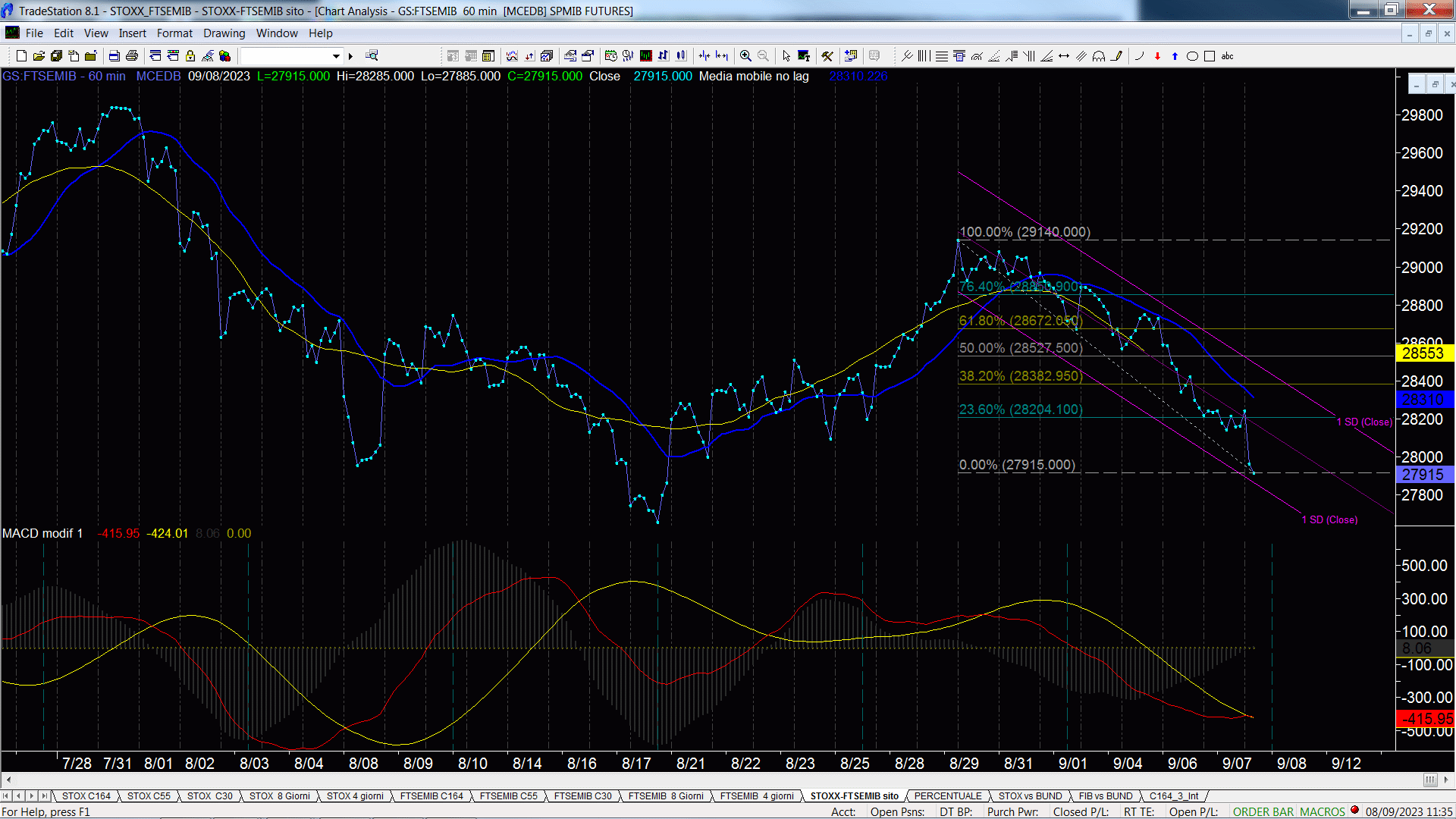Click the padlock icon in the toolbar
The height and width of the screenshot is (819, 1456).
pyautogui.click(x=190, y=56)
